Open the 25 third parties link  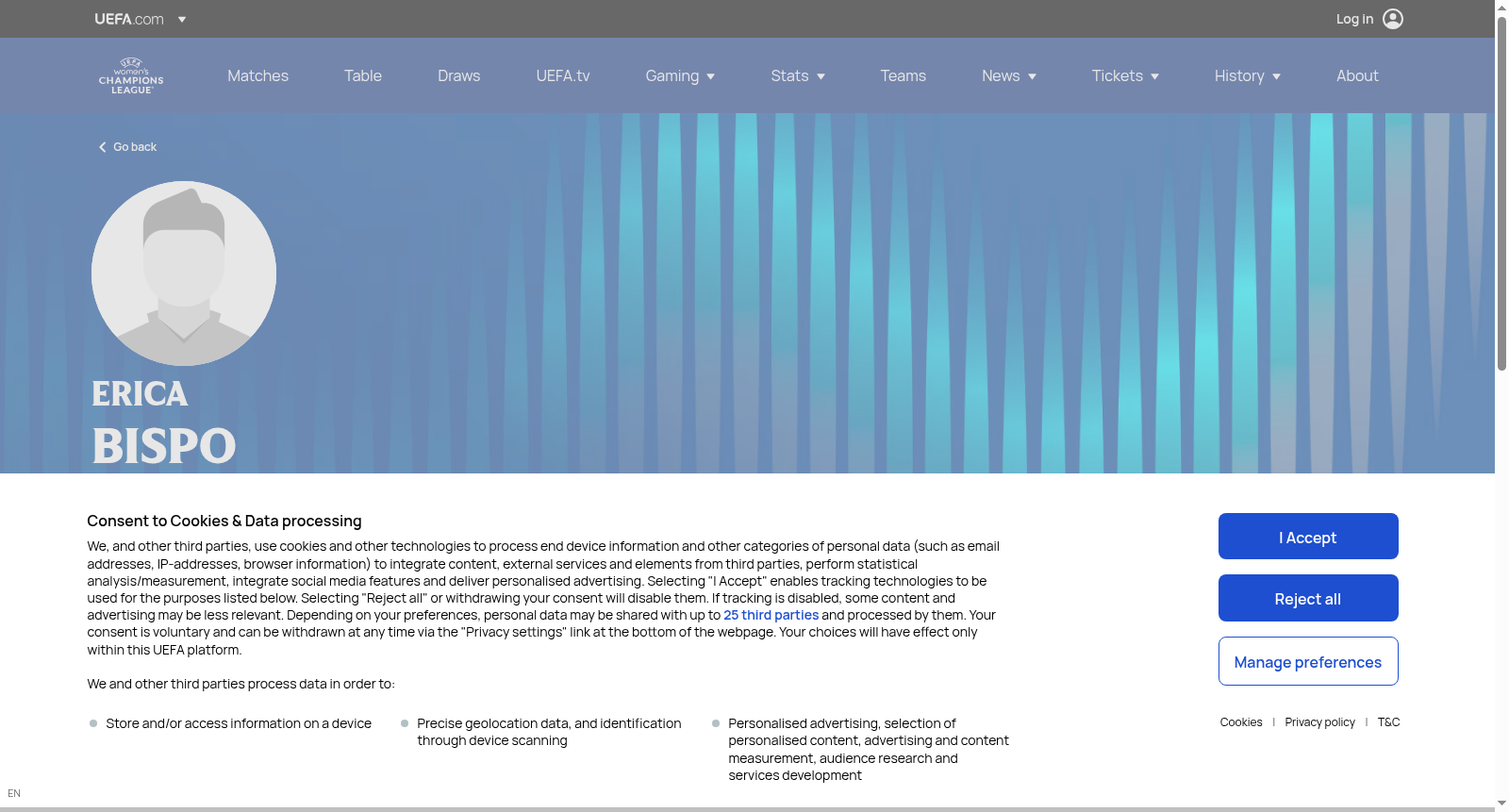(771, 615)
